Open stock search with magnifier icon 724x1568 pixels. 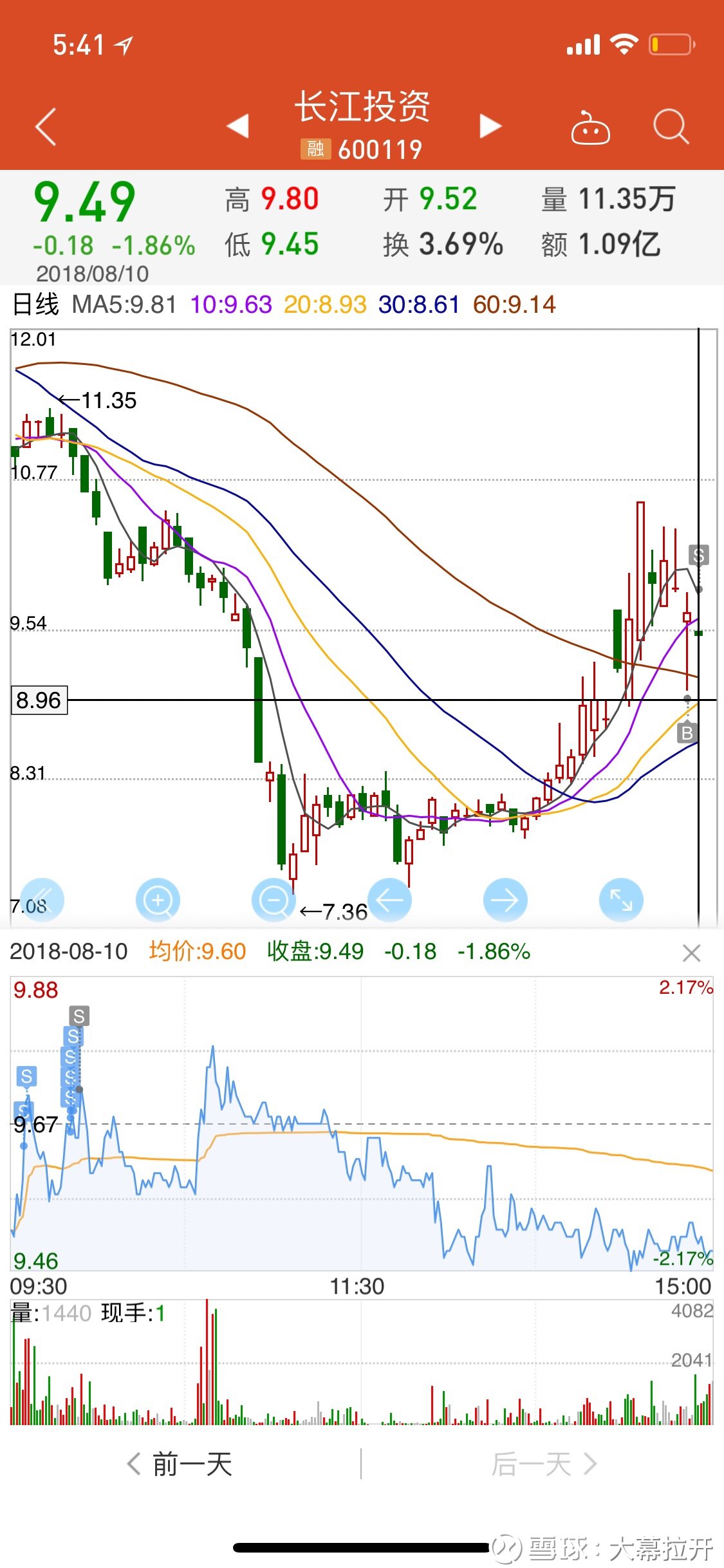point(671,126)
